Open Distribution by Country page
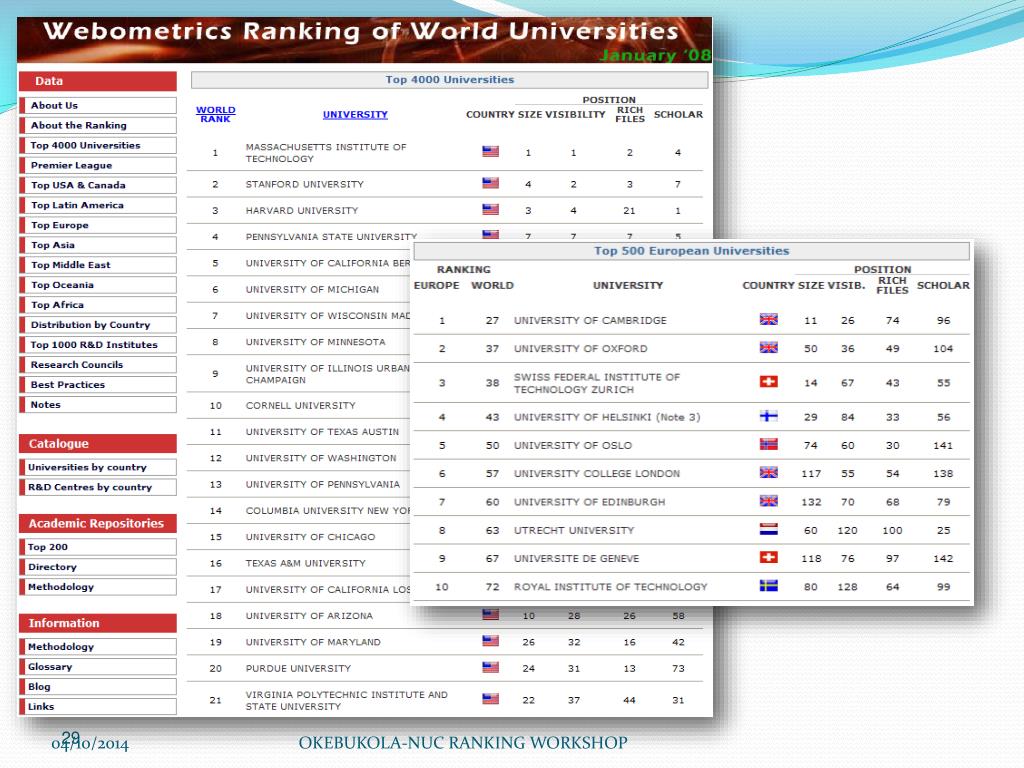The height and width of the screenshot is (768, 1024). [98, 325]
